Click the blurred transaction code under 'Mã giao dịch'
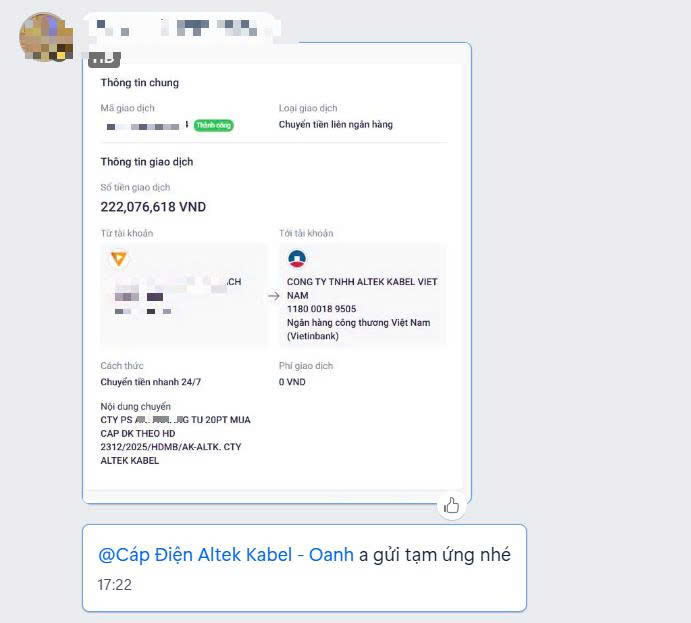 pos(144,127)
